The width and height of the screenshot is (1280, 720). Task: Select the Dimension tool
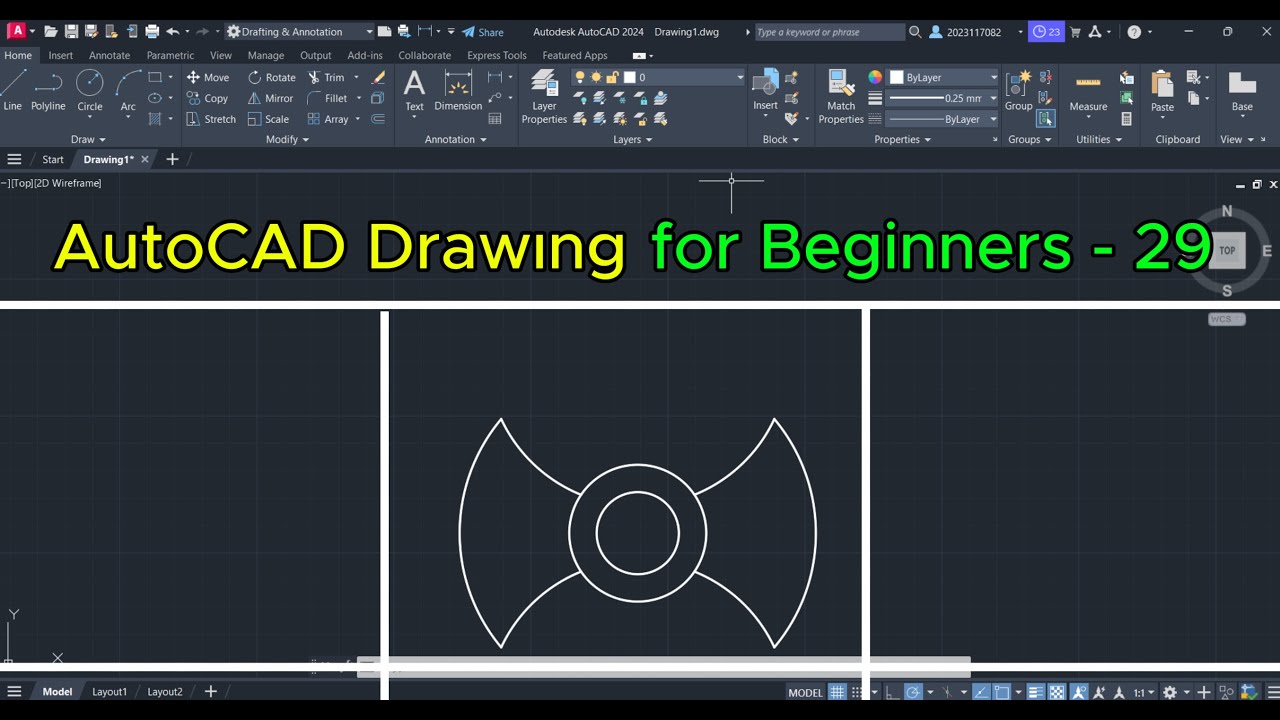click(x=458, y=91)
